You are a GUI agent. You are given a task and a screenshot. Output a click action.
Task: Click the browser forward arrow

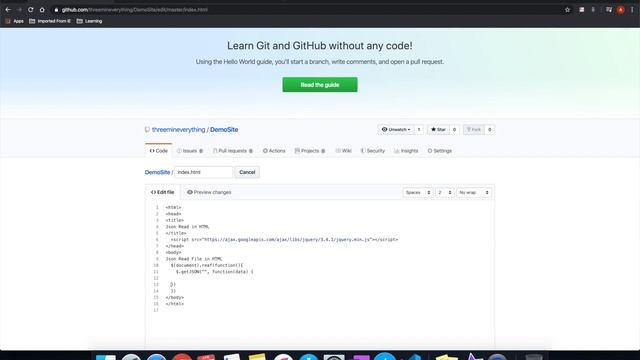[19, 9]
